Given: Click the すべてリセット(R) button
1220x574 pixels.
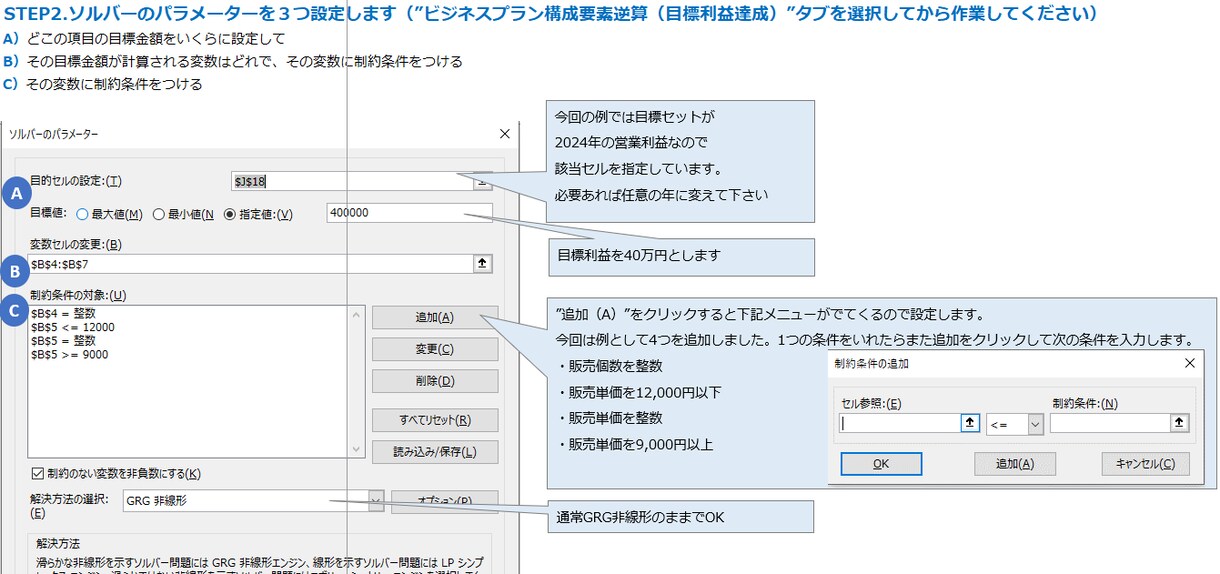Looking at the screenshot, I should coord(435,420).
